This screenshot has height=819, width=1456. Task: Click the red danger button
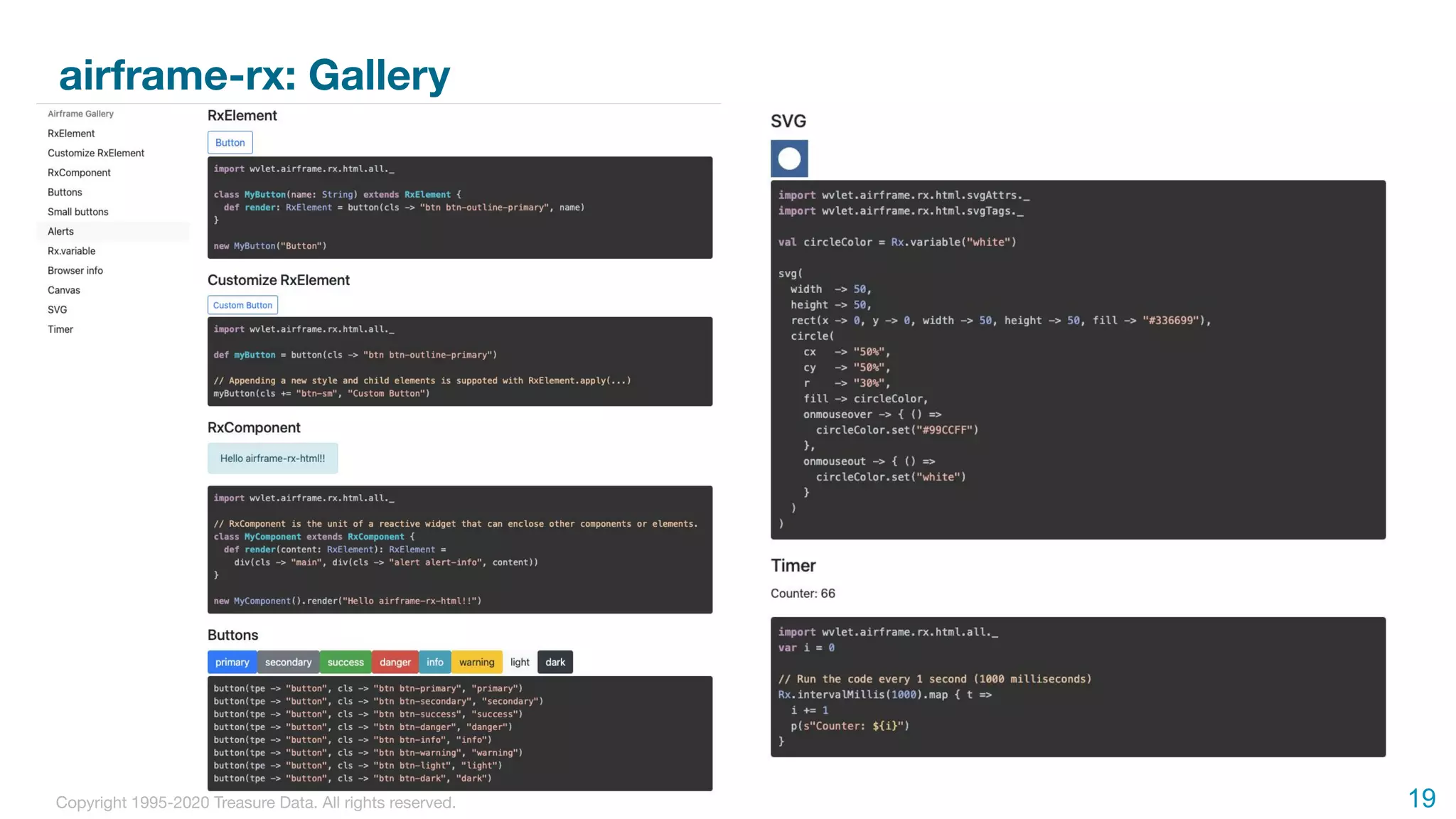click(x=395, y=662)
